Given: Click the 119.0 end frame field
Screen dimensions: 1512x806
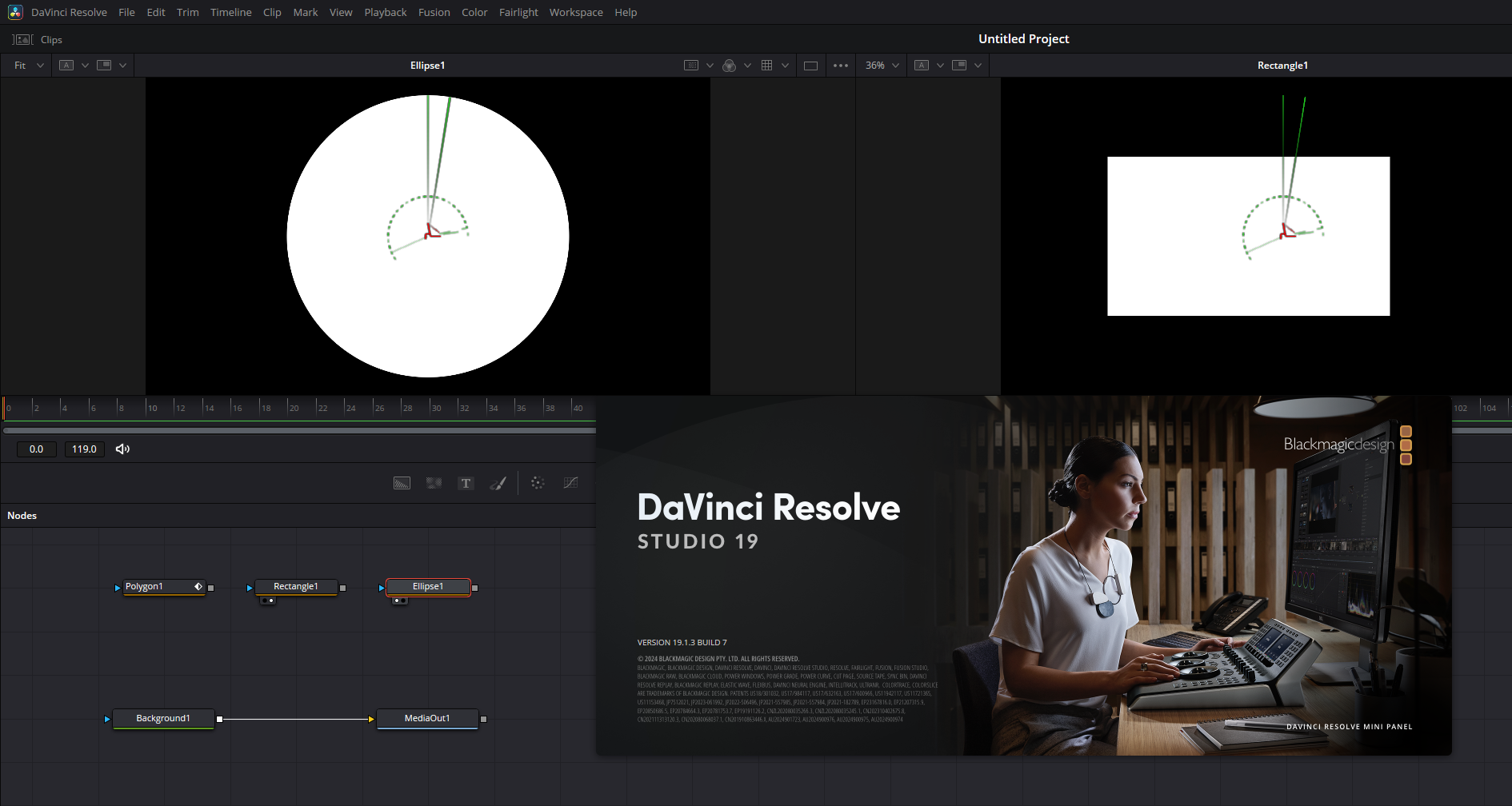Looking at the screenshot, I should point(84,449).
